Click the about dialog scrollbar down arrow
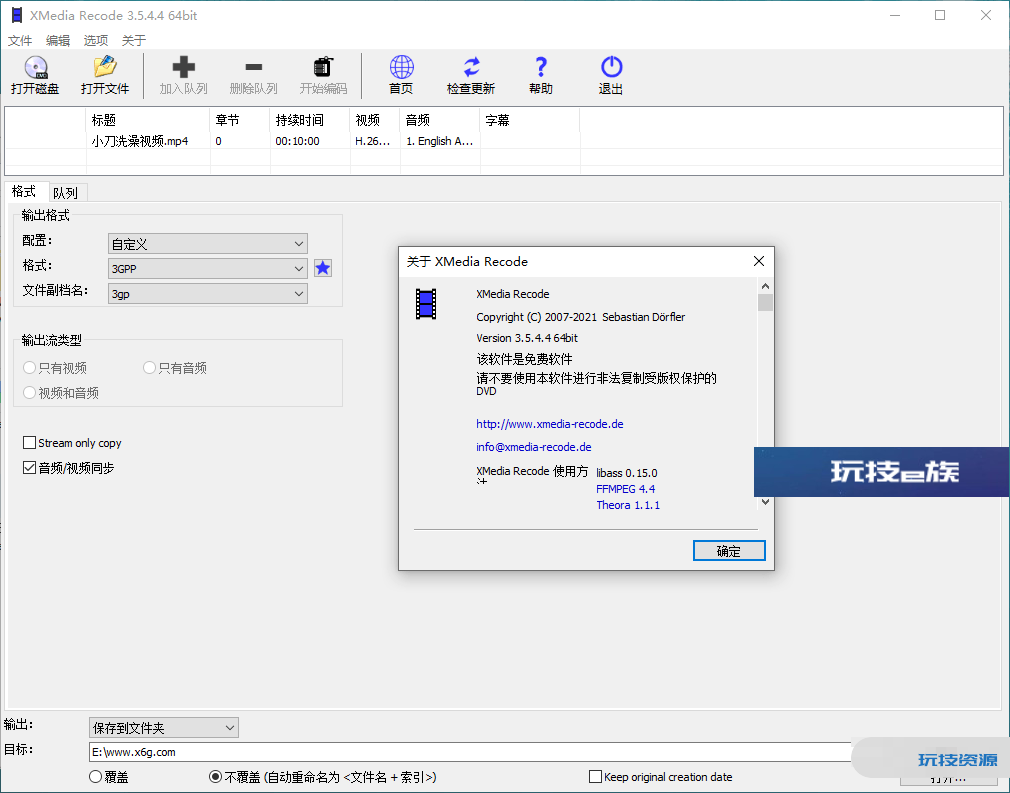Image resolution: width=1010 pixels, height=793 pixels. click(x=765, y=502)
